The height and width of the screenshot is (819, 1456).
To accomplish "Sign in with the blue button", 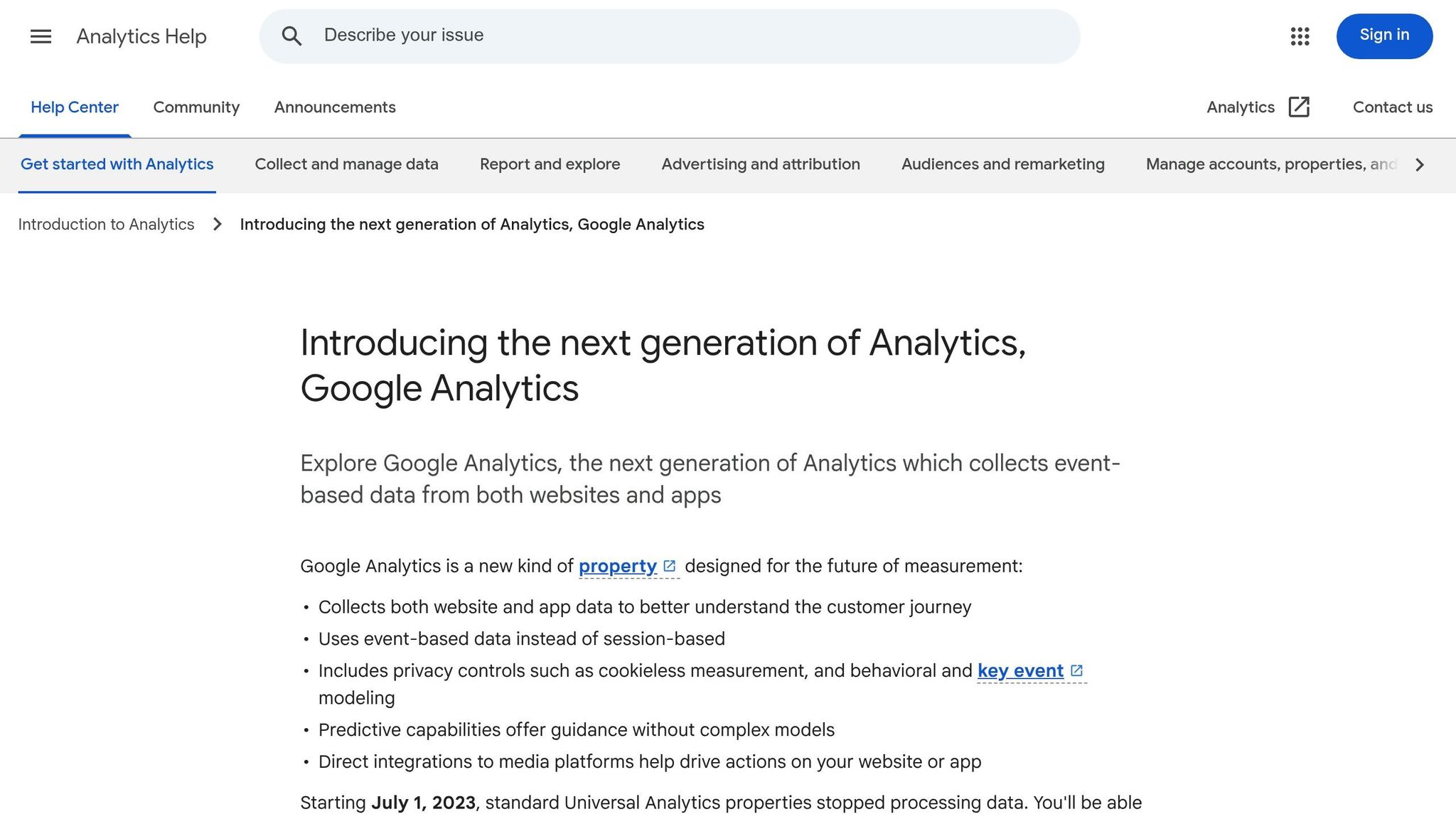I will (1384, 36).
